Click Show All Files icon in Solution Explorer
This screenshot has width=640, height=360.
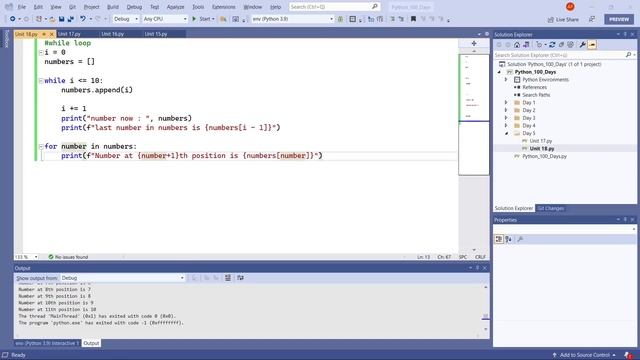tap(570, 45)
